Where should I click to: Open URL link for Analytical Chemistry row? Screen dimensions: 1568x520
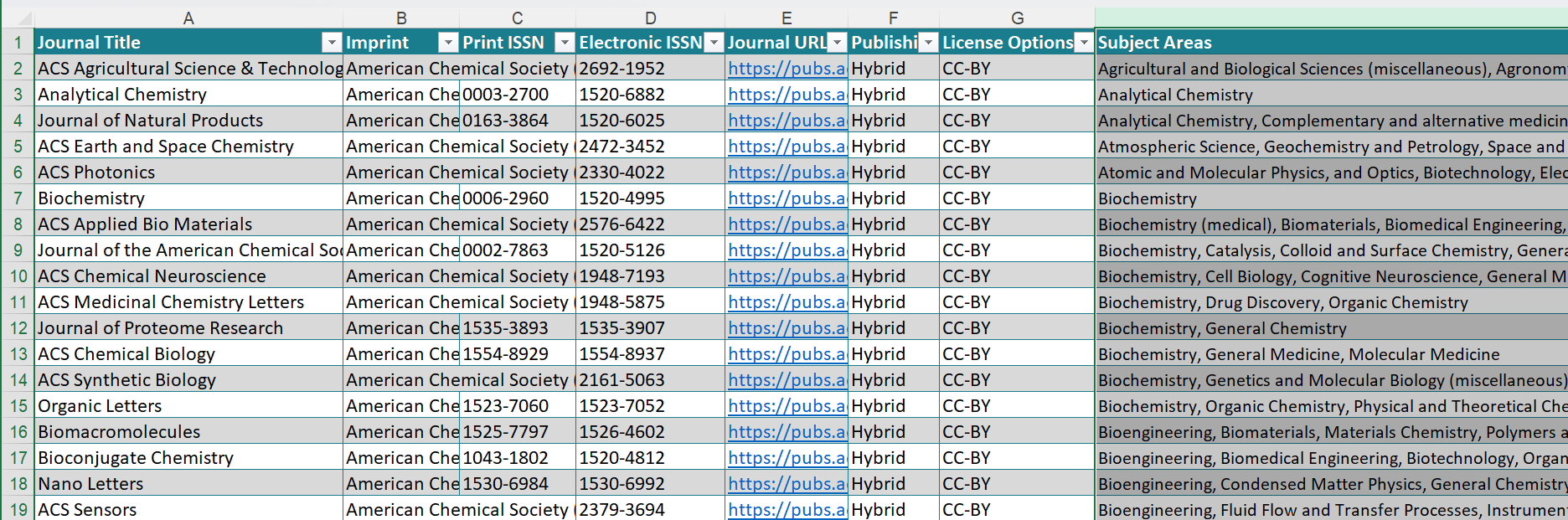pyautogui.click(x=787, y=95)
